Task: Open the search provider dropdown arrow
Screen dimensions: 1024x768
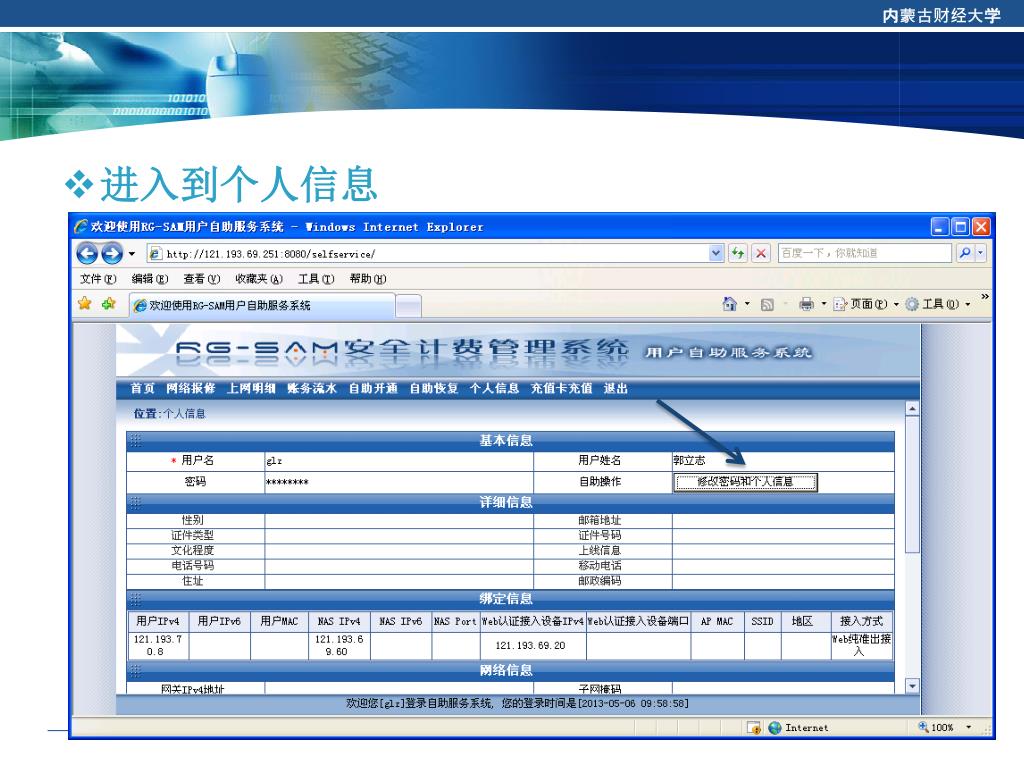Action: pyautogui.click(x=980, y=253)
